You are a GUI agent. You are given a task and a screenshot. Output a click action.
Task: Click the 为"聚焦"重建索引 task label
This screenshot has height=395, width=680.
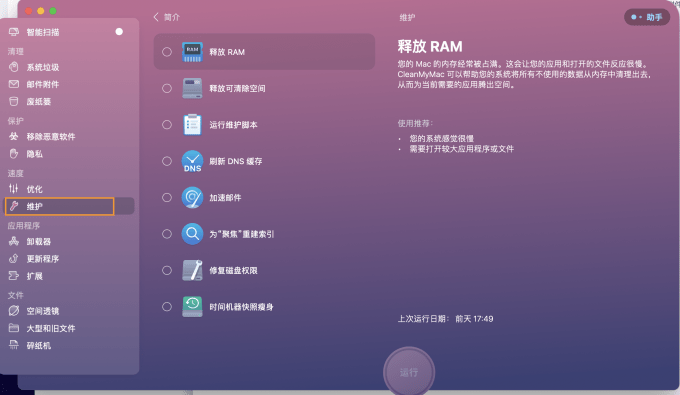(x=242, y=234)
